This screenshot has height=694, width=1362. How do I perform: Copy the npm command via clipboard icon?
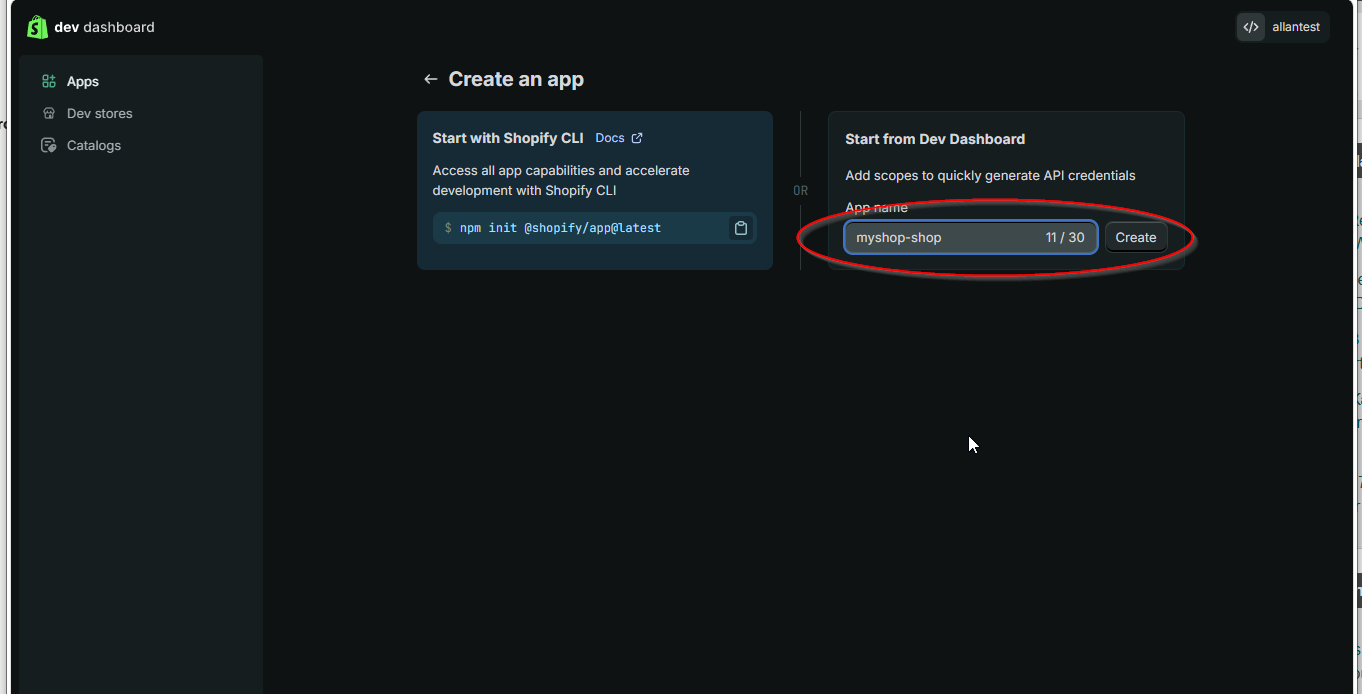740,228
